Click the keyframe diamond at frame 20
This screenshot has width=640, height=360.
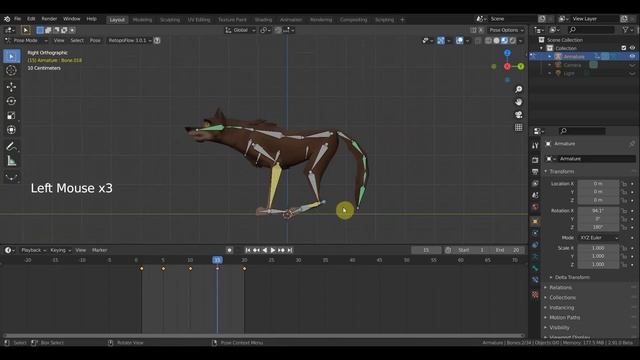coord(244,269)
